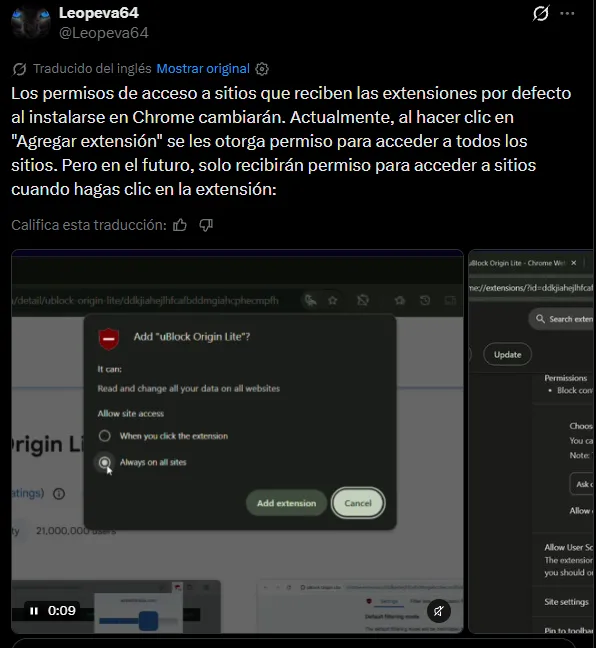Image resolution: width=596 pixels, height=648 pixels.
Task: Open translation settings gear
Action: [262, 69]
